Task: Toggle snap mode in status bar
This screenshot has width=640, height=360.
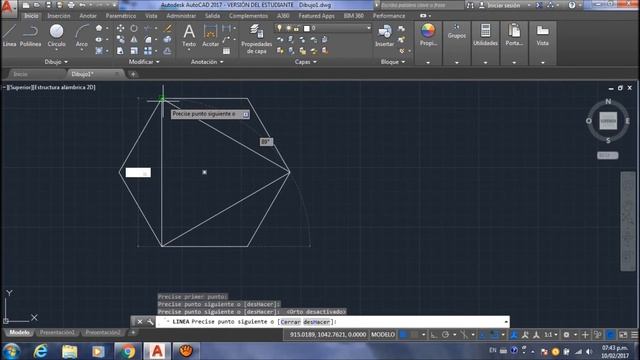Action: [414, 335]
